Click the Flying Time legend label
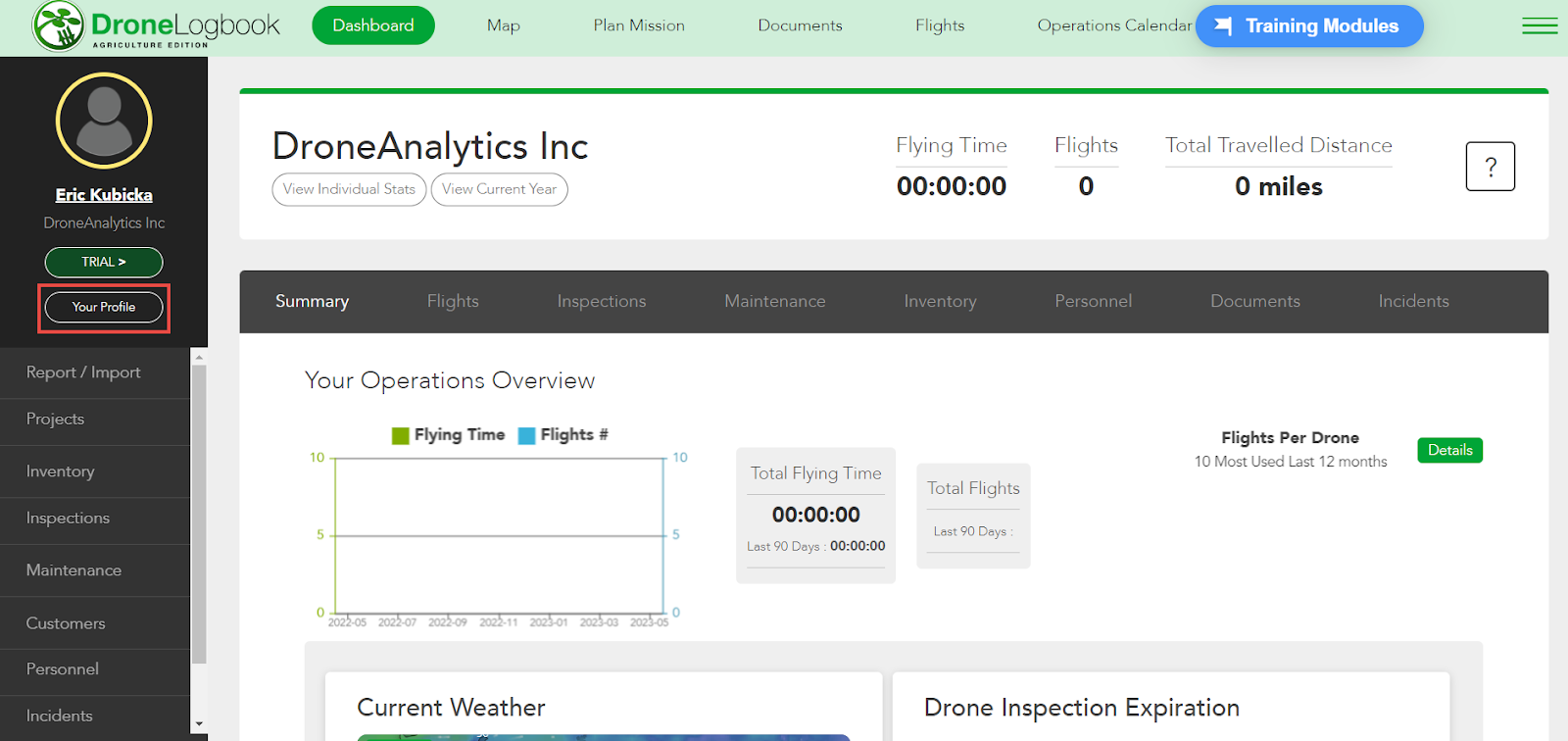This screenshot has height=741, width=1568. pos(460,435)
